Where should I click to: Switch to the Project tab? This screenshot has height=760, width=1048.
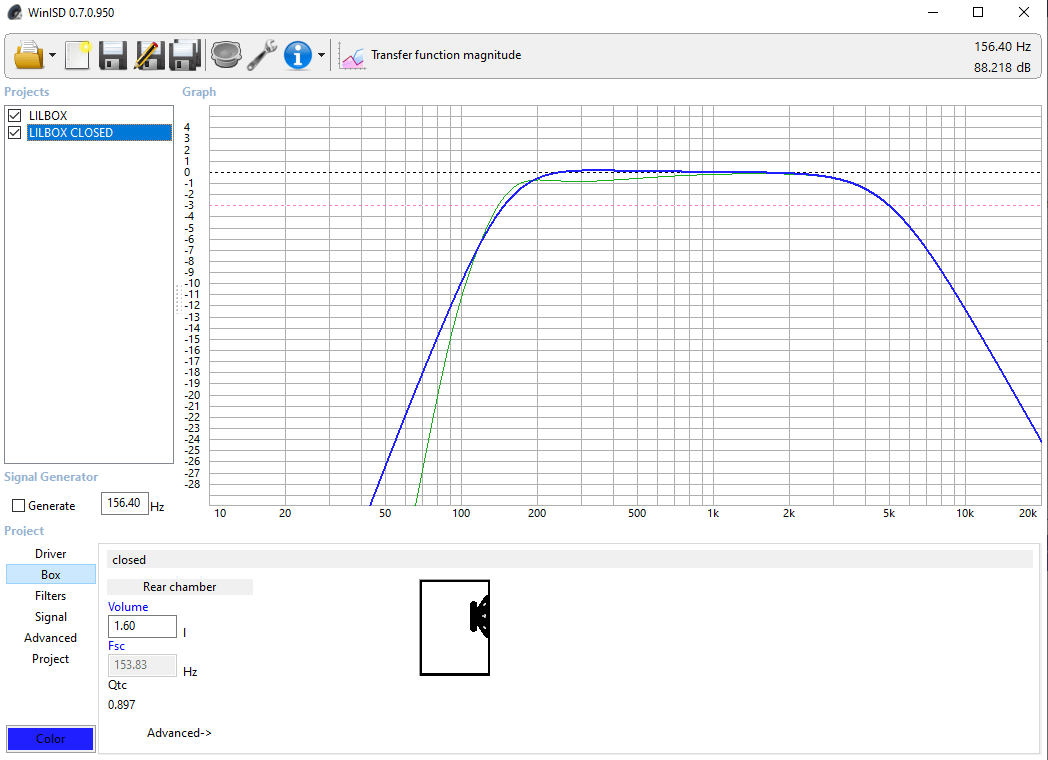pos(51,659)
